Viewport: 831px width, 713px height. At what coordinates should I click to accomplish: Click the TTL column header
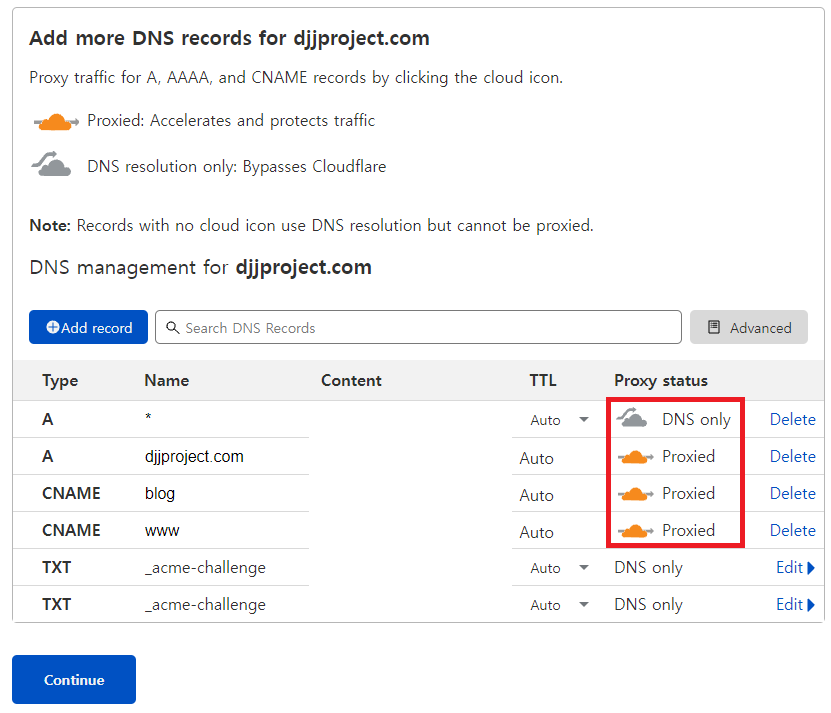pos(543,381)
